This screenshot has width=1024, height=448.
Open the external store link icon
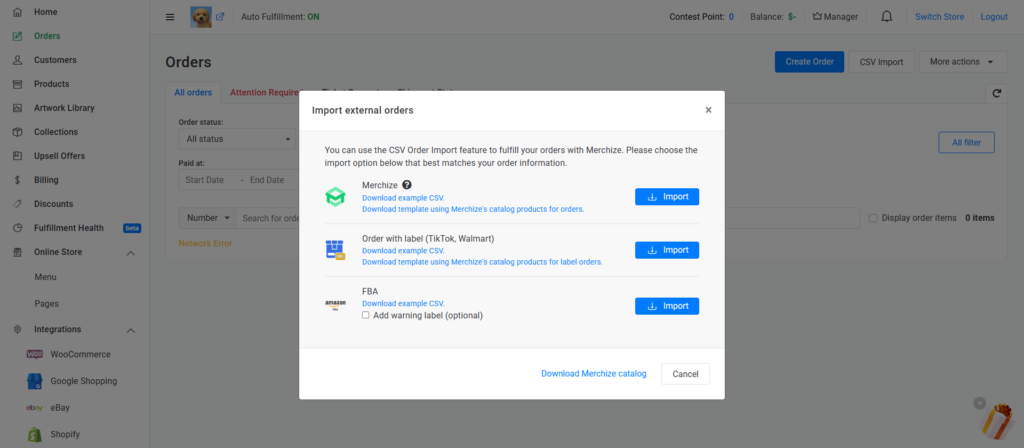pos(220,17)
